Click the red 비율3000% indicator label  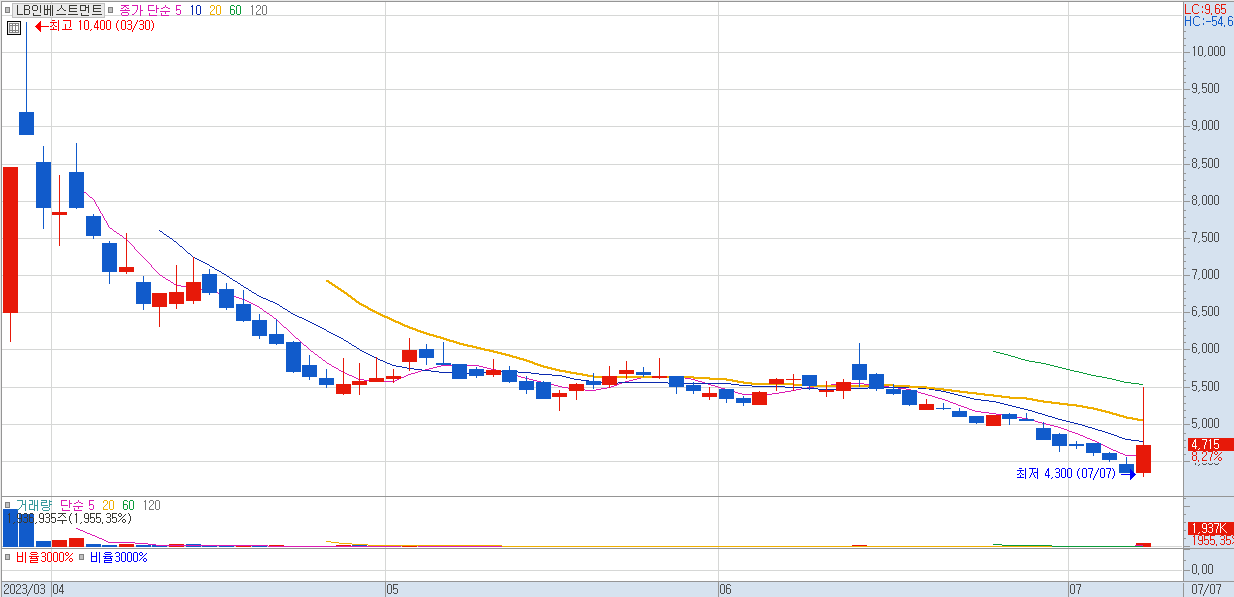click(x=45, y=557)
